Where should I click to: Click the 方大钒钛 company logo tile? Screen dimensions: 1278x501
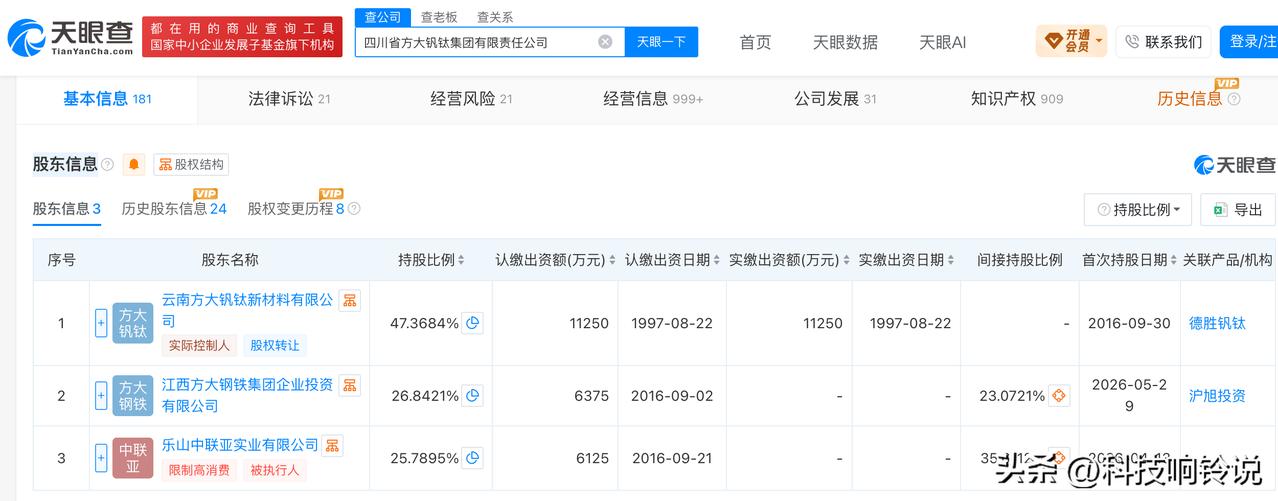point(133,323)
